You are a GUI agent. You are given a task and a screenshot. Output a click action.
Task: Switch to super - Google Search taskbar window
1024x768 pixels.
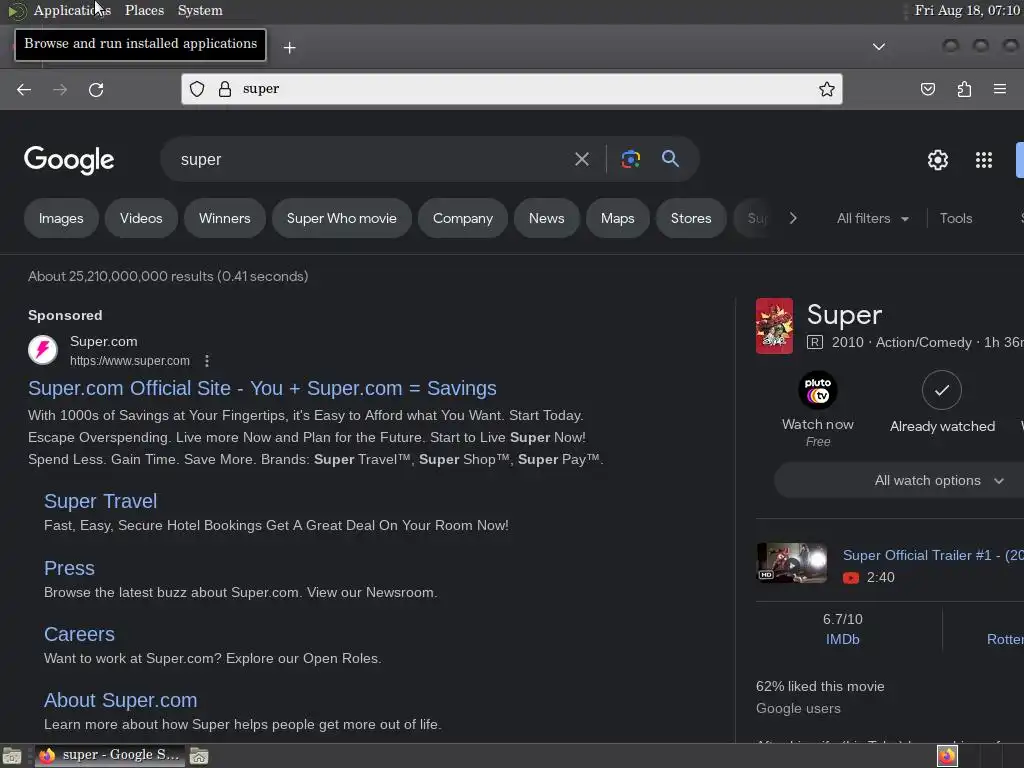110,756
